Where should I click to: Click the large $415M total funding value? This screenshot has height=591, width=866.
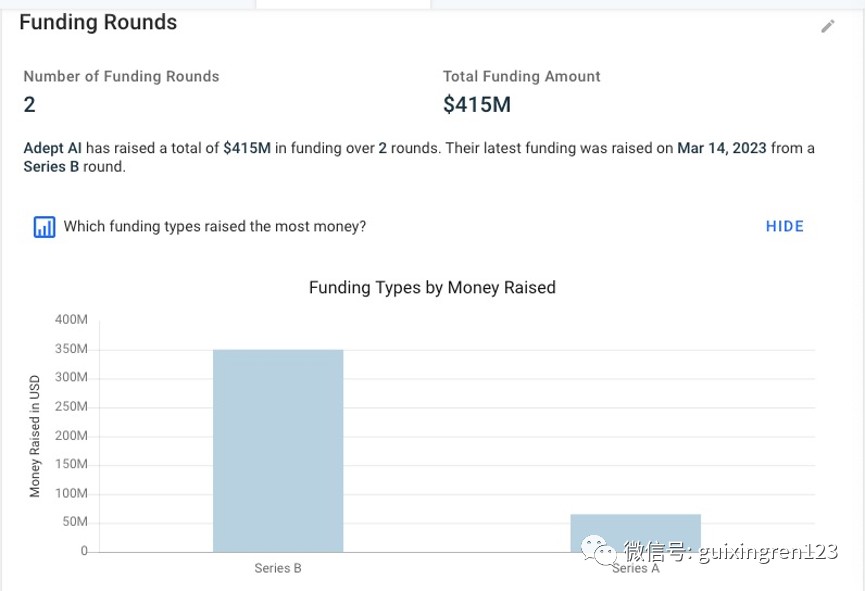pos(476,104)
